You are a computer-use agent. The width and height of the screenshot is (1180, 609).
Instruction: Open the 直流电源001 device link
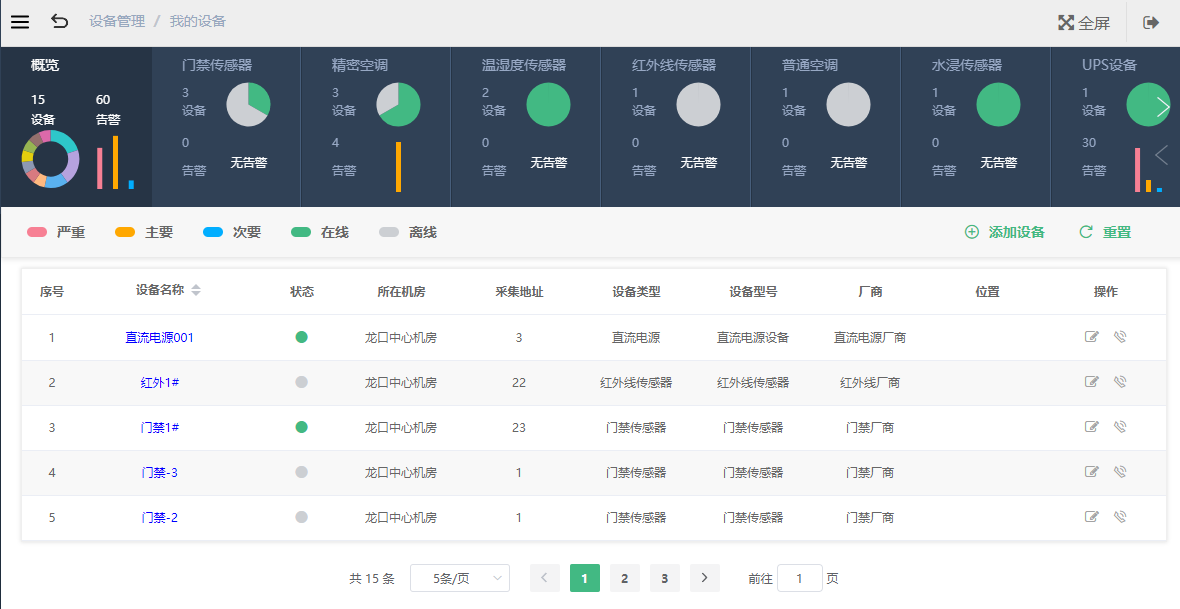[x=160, y=338]
